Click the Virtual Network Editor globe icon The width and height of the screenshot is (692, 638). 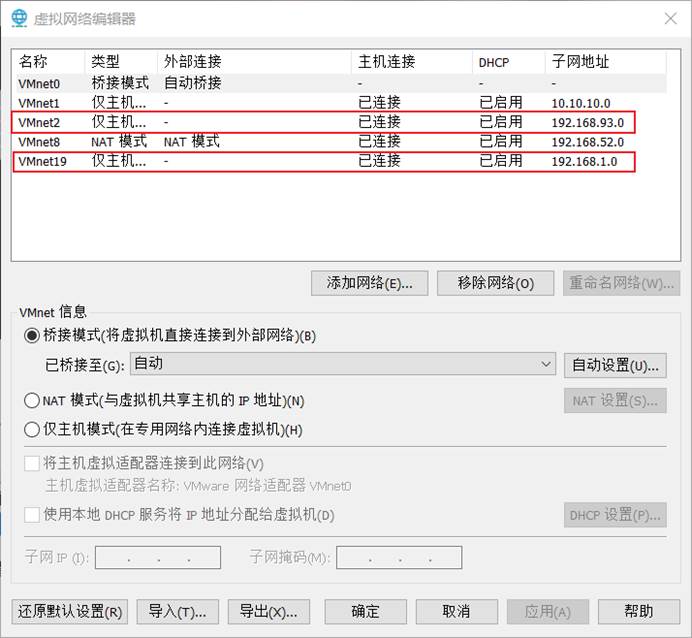coord(19,18)
